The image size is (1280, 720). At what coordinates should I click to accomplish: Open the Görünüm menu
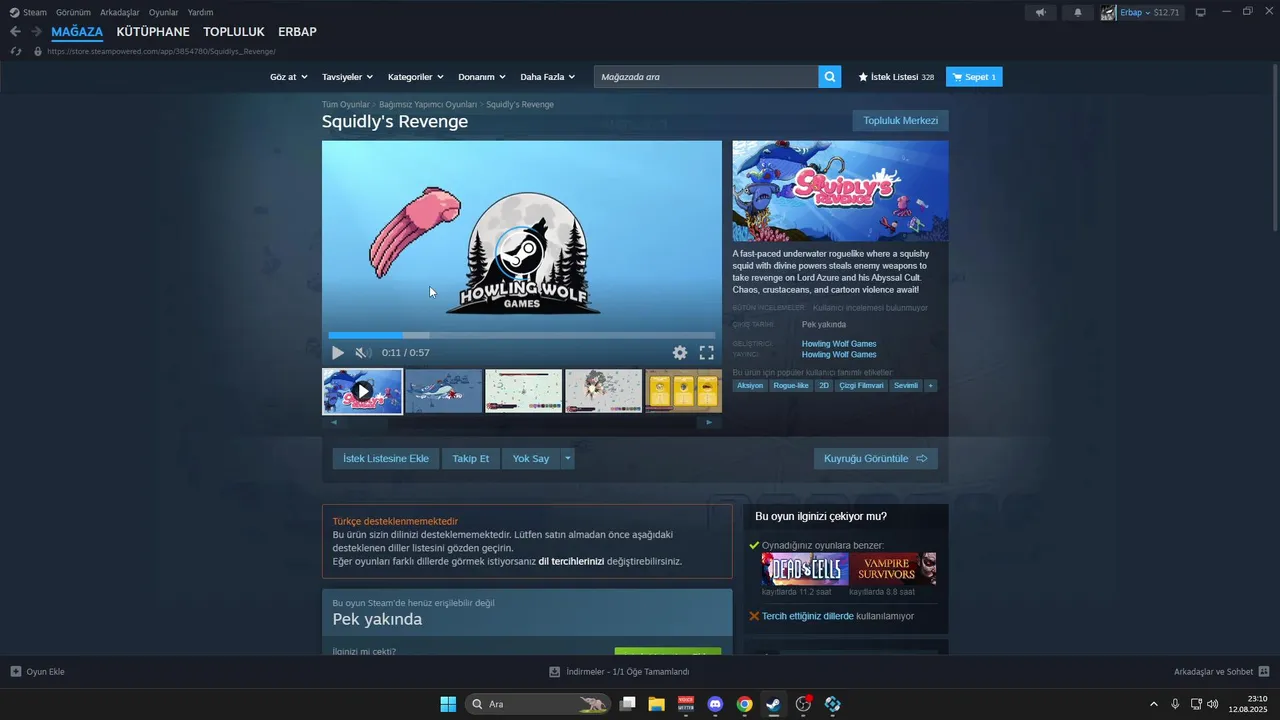point(73,12)
